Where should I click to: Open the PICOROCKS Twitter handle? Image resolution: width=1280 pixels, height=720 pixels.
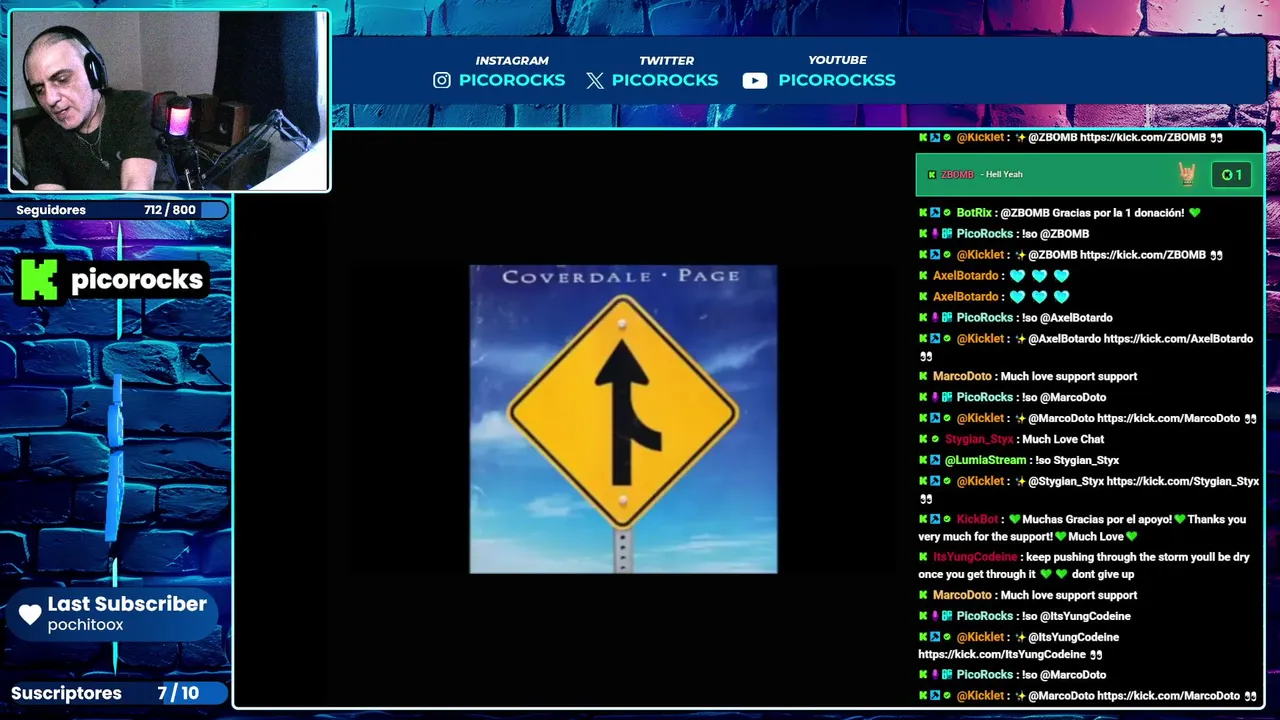(x=665, y=80)
